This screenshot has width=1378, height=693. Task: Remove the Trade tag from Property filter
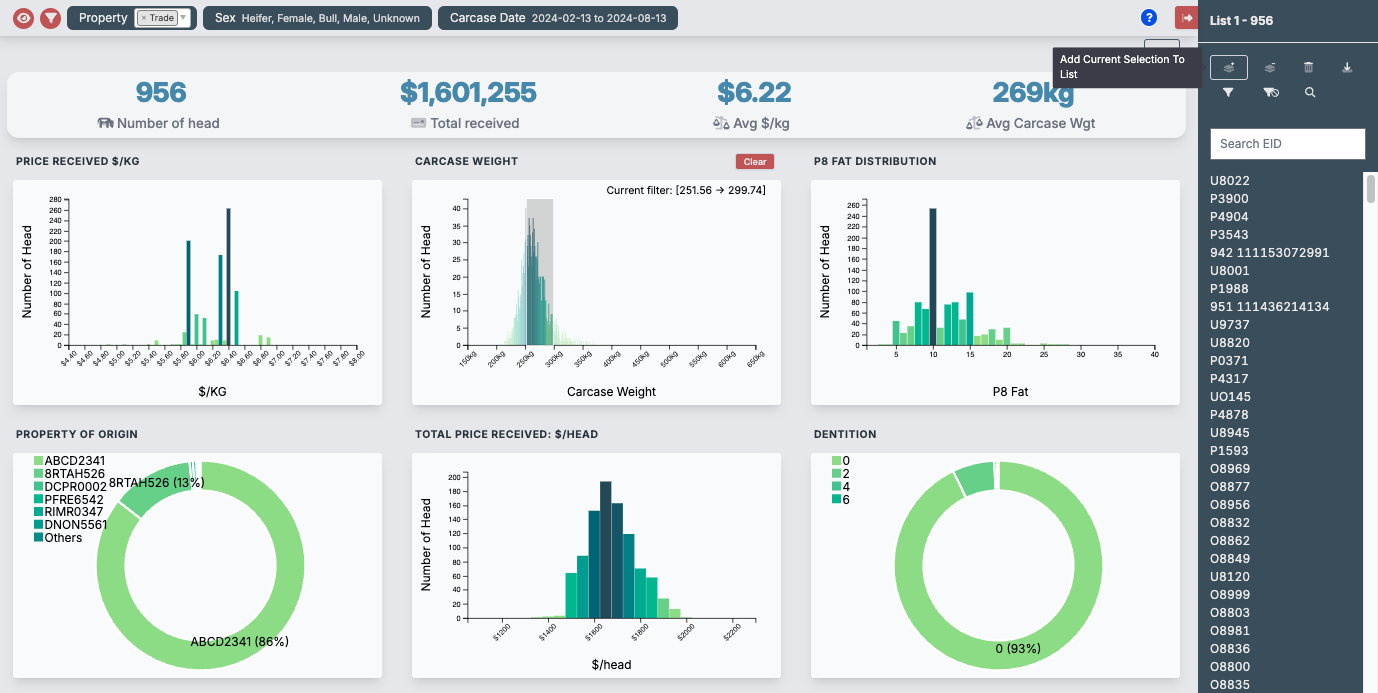pos(144,18)
